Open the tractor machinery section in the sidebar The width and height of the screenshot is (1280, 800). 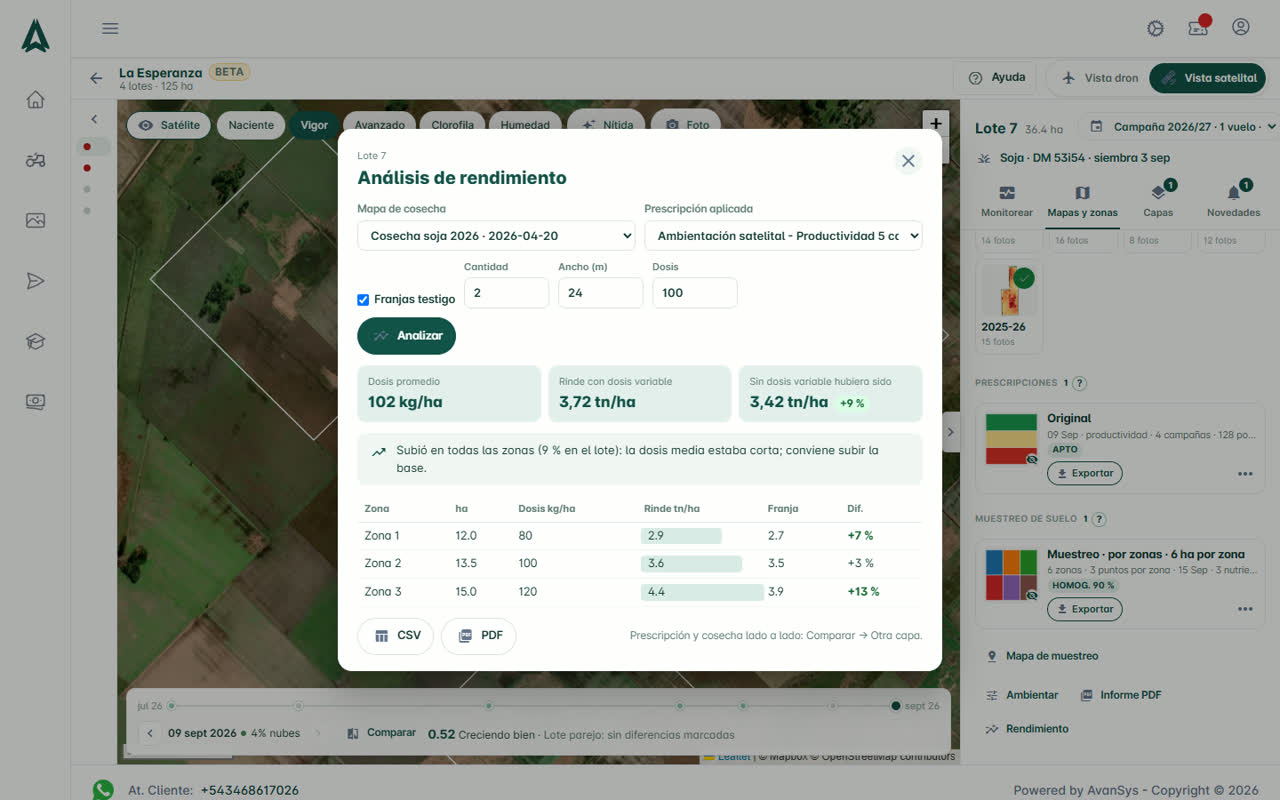pos(35,160)
